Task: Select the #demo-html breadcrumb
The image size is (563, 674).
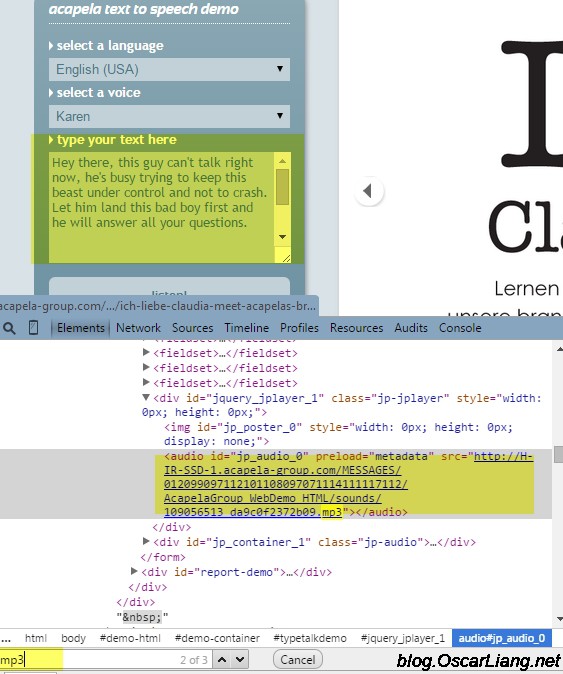Action: pos(130,638)
